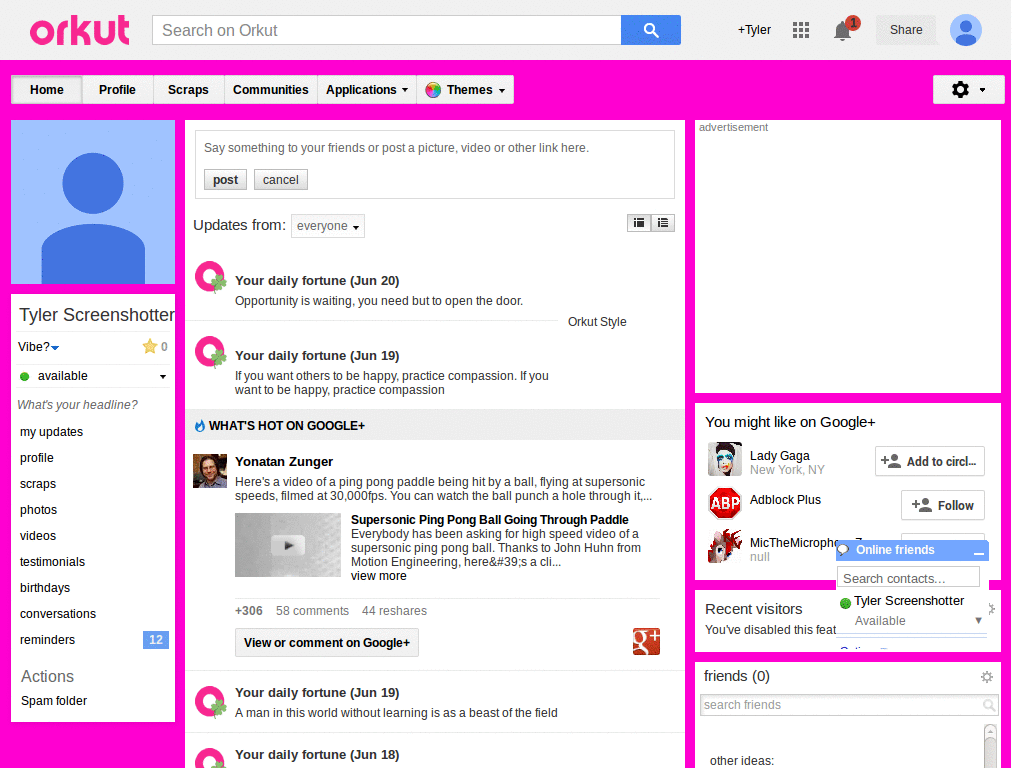Click the Vibe star rating icon
The image size is (1024, 768).
pos(150,347)
